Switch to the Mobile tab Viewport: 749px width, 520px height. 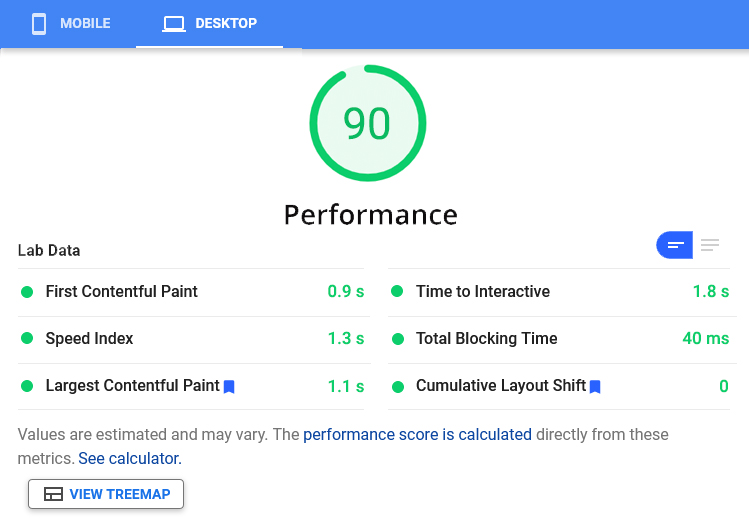(x=70, y=24)
